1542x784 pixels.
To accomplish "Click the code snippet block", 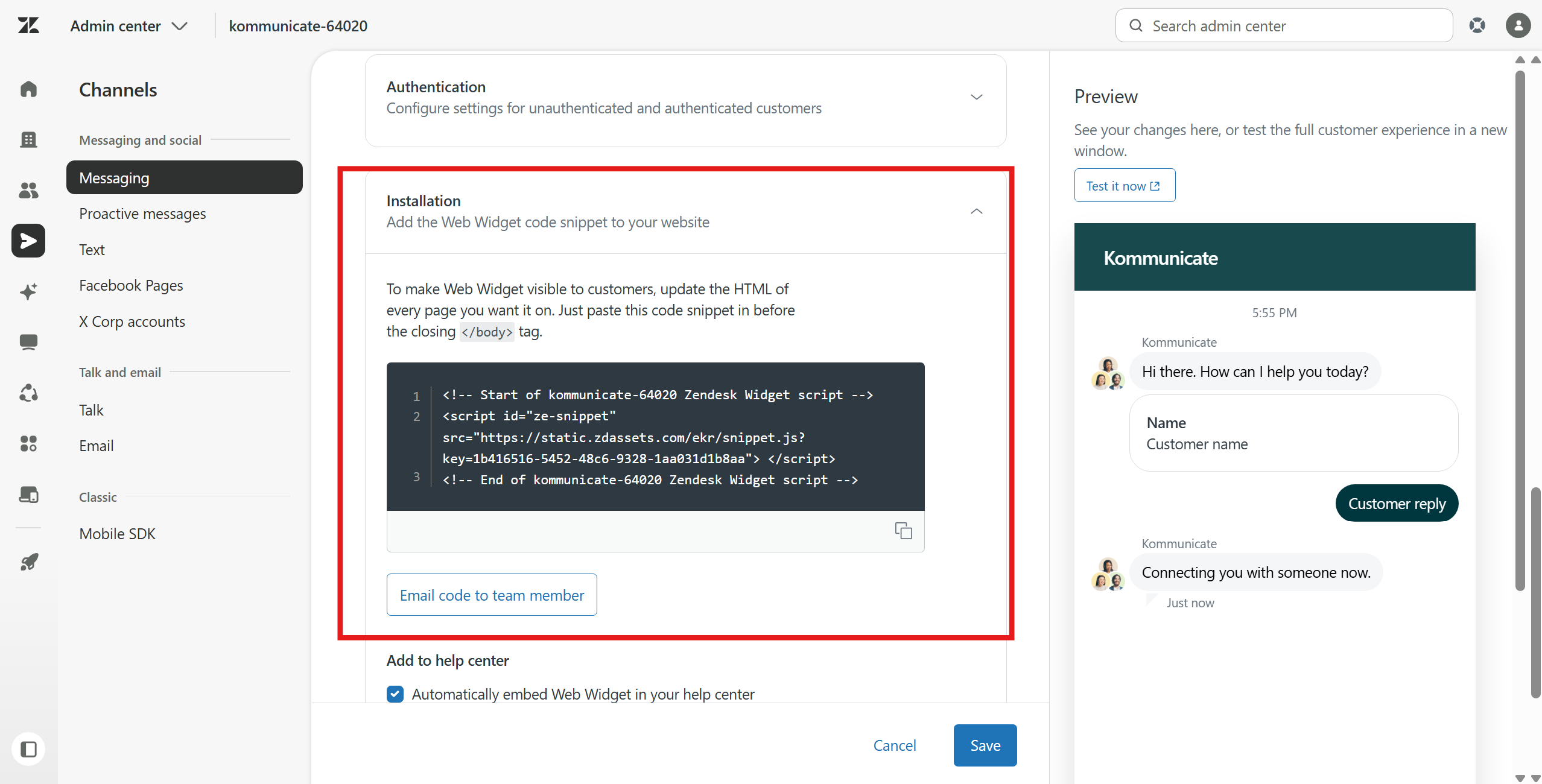I will [x=655, y=437].
